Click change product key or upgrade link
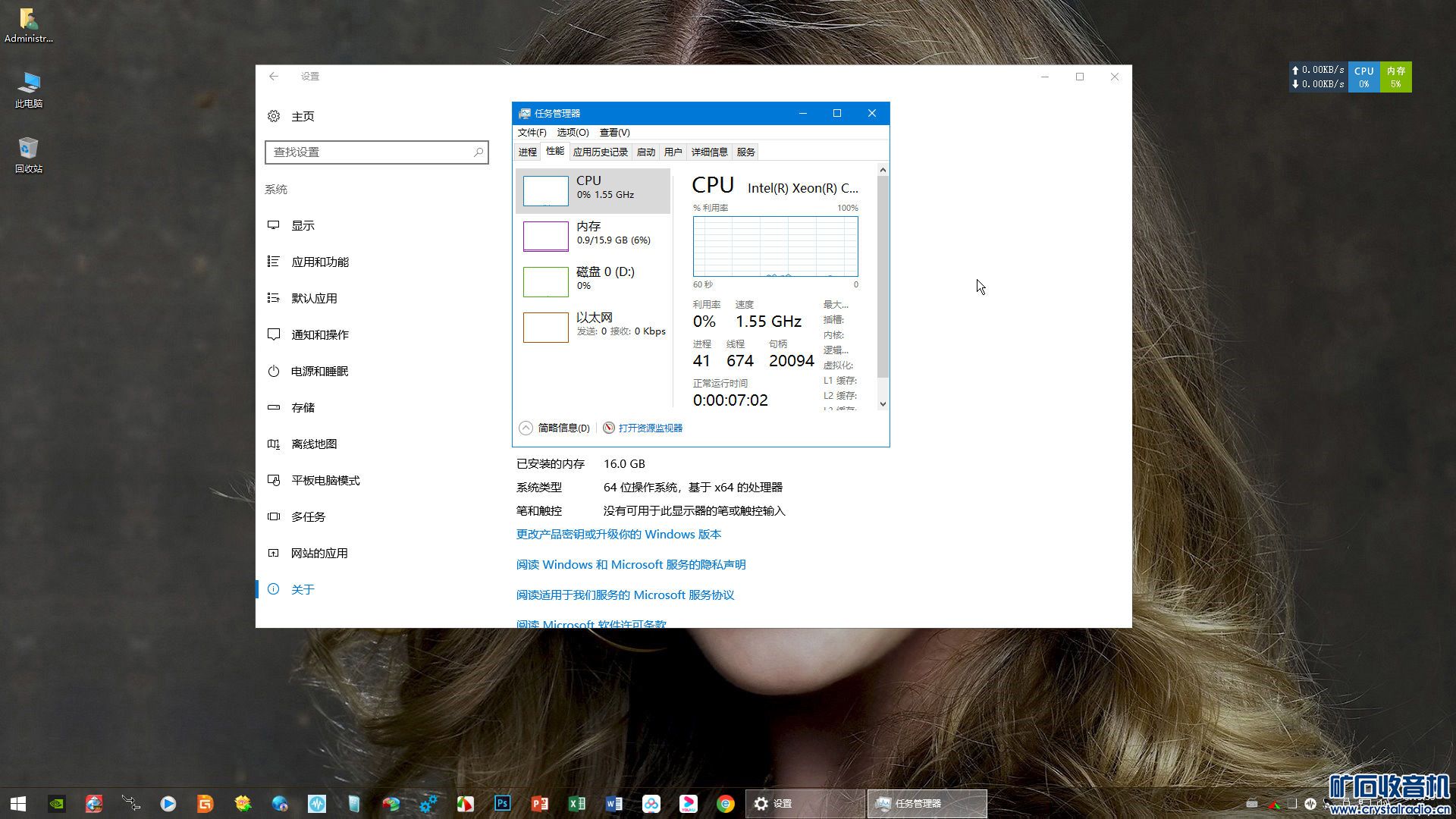This screenshot has width=1456, height=819. 618,534
